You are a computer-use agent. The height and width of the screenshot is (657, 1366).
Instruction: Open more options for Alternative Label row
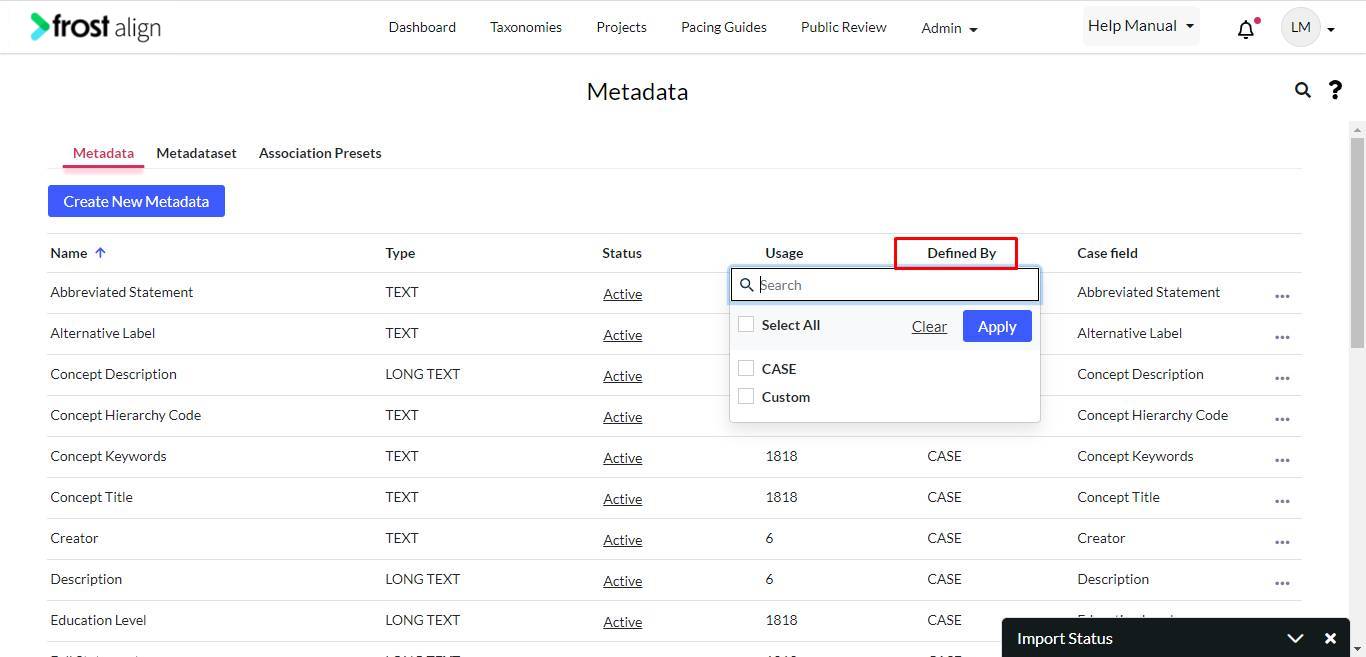pyautogui.click(x=1282, y=337)
